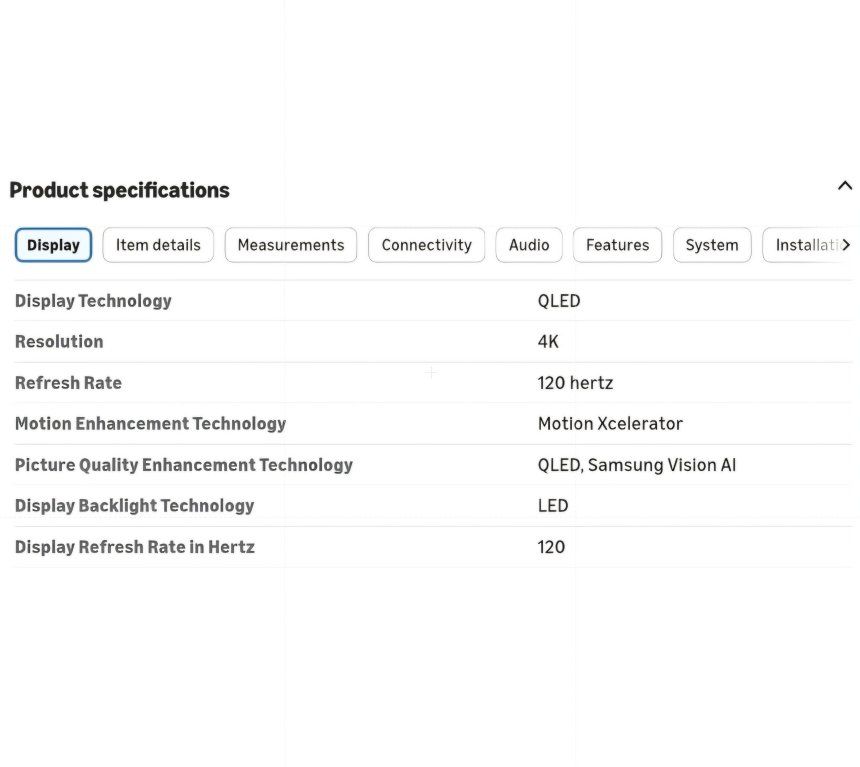The width and height of the screenshot is (860, 767).
Task: Click the 120 hertz refresh rate value
Action: (575, 382)
